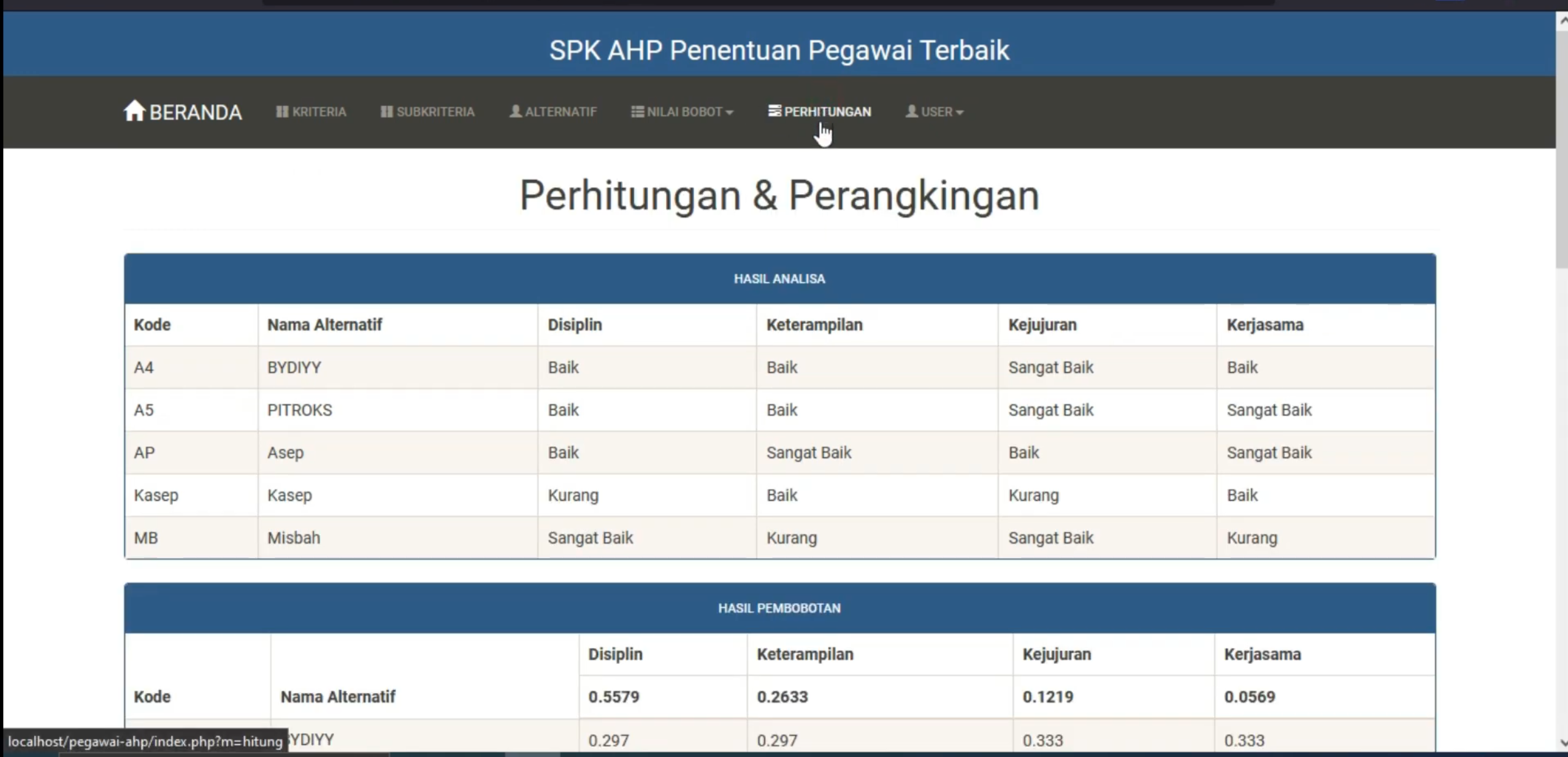The image size is (1568, 757).
Task: Click the BYDIYY name in Hasil Analisa
Action: click(294, 367)
